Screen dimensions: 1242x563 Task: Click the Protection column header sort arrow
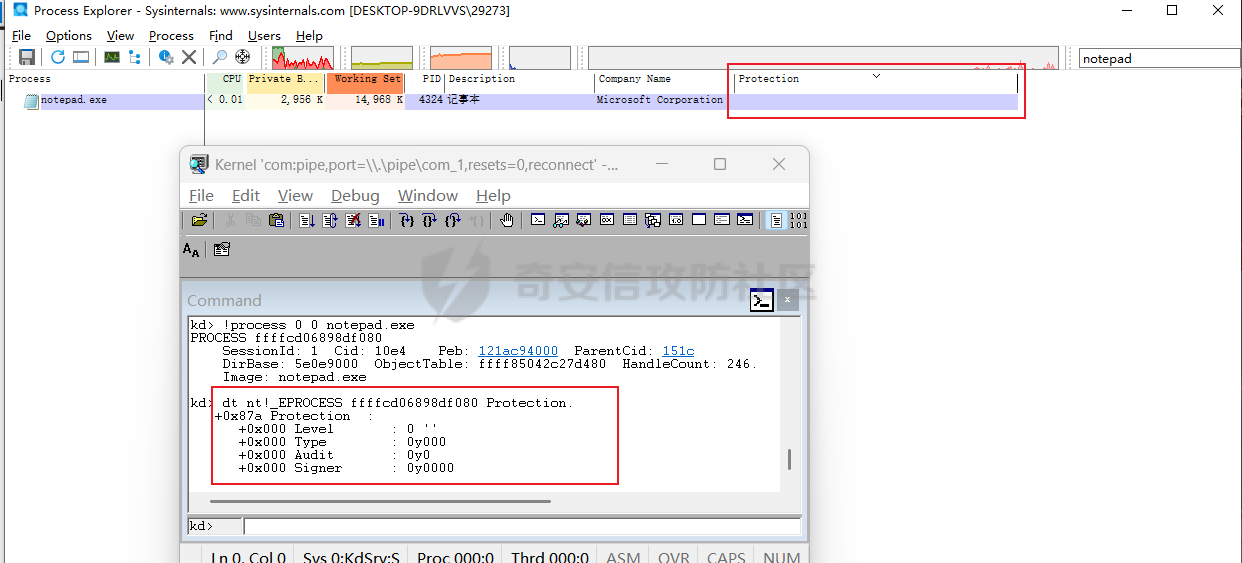[876, 76]
